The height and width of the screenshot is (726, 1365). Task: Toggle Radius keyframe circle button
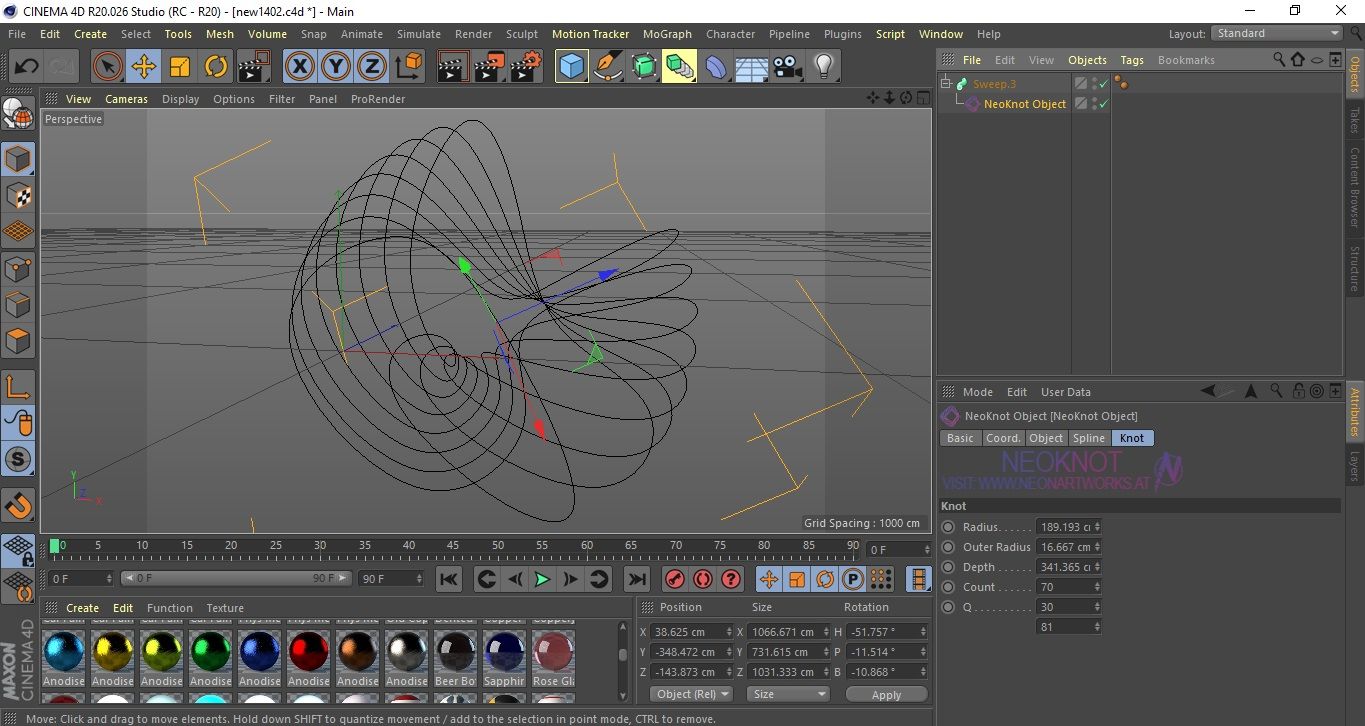(948, 527)
